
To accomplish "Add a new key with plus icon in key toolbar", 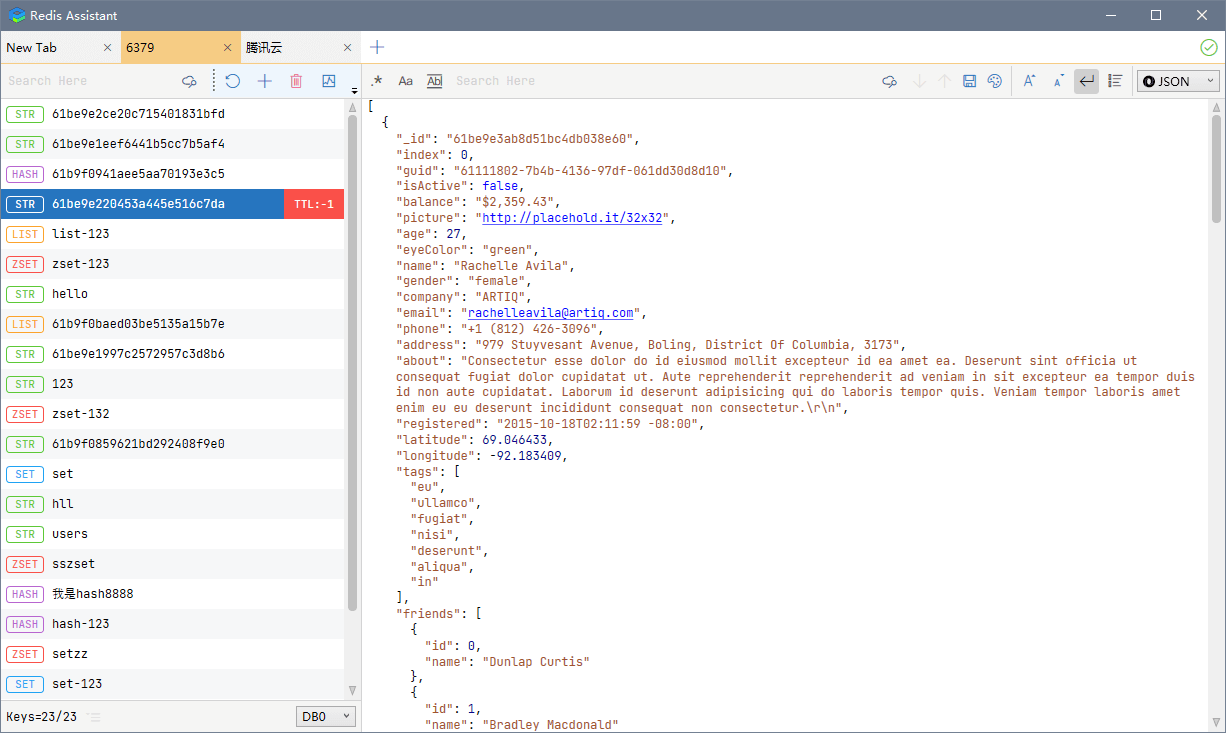I will 264,81.
